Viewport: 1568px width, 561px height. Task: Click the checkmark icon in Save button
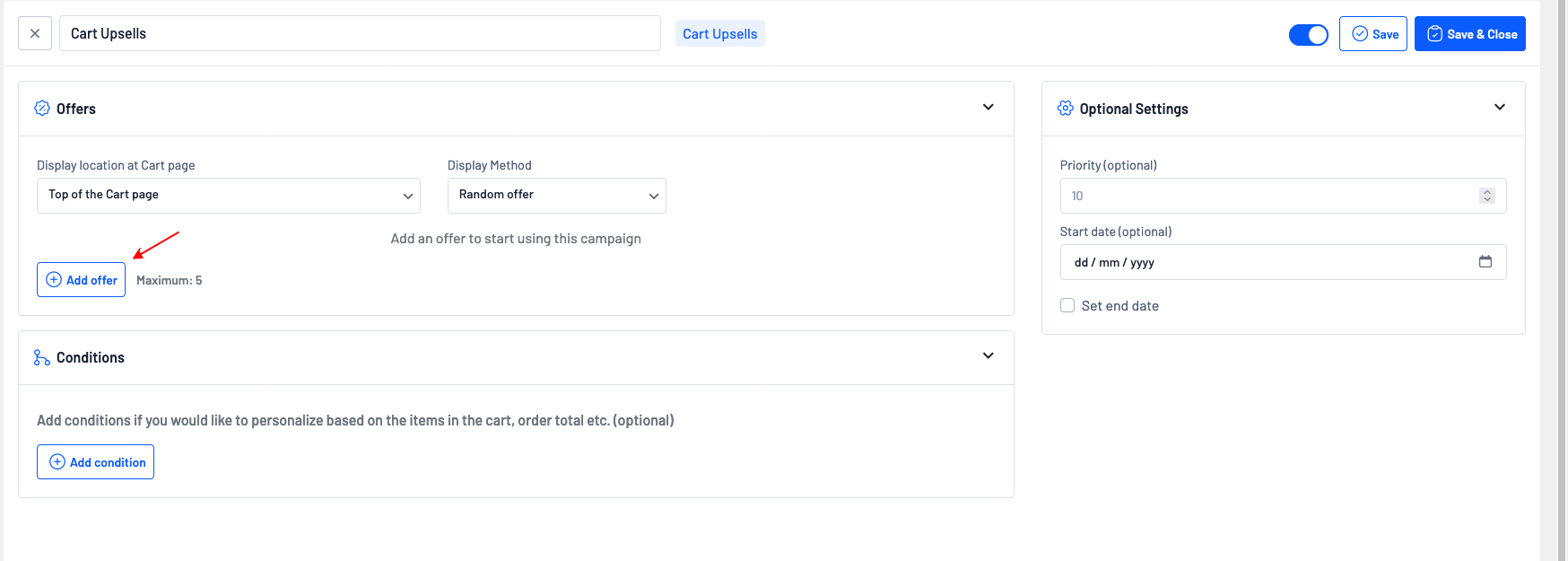[1360, 34]
